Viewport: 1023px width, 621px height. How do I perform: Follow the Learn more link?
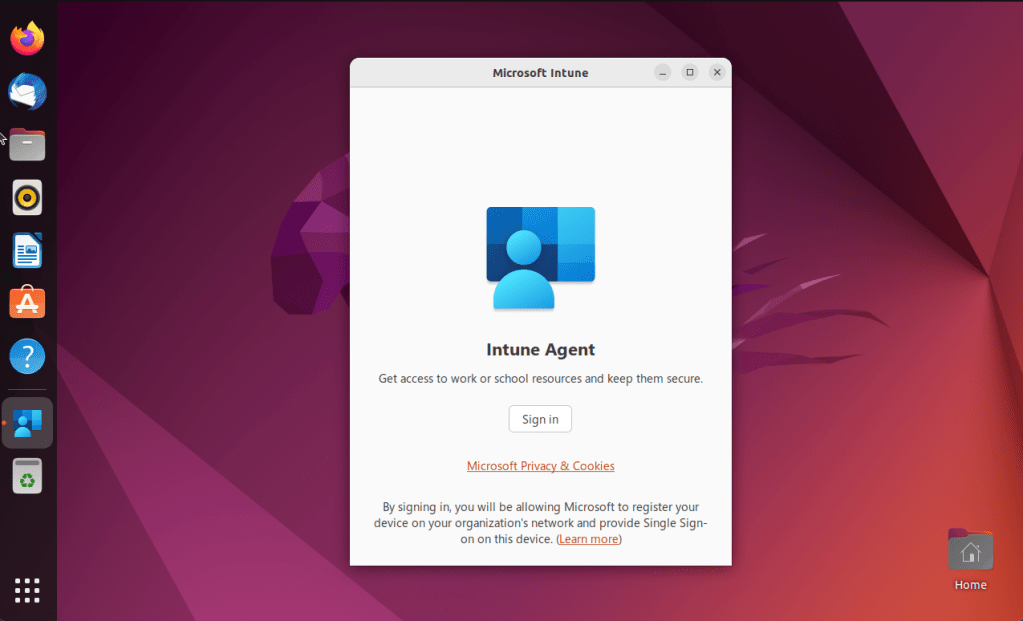588,539
